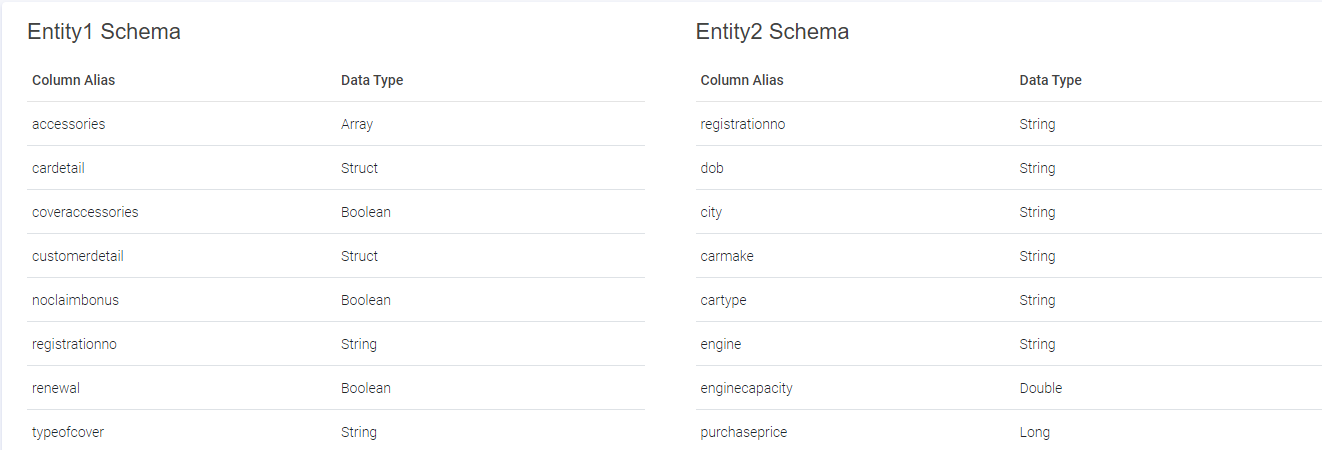Select the engine String row
The image size is (1322, 450).
(1008, 344)
